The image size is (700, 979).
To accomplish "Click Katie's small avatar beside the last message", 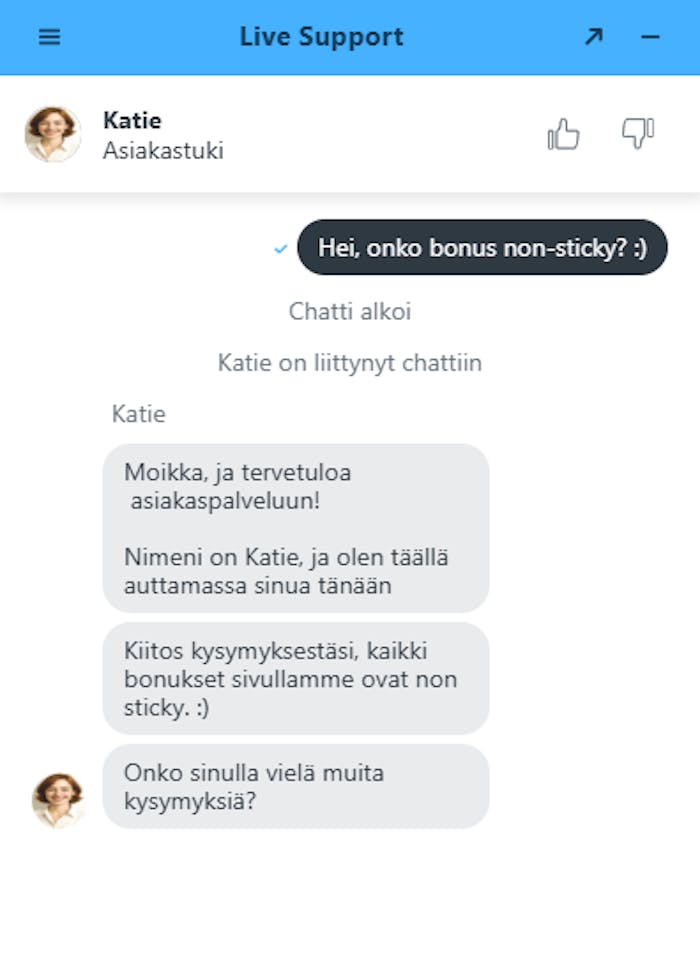I will coord(58,800).
